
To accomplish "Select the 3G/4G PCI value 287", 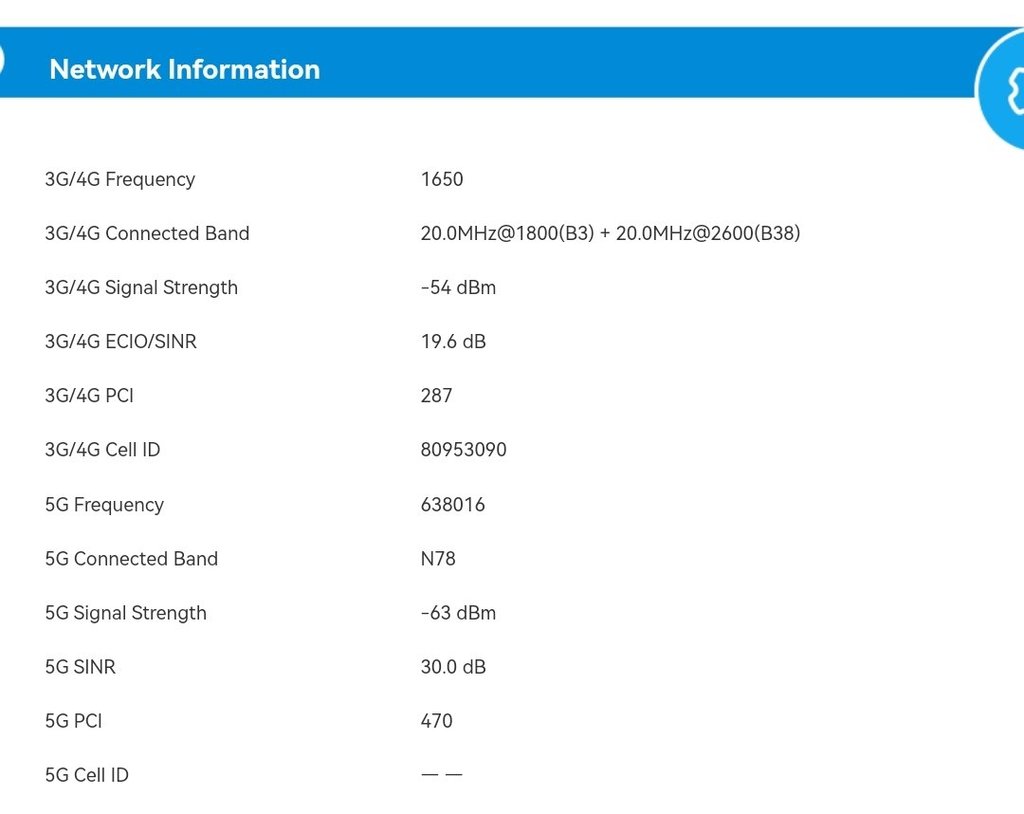I will point(437,396).
